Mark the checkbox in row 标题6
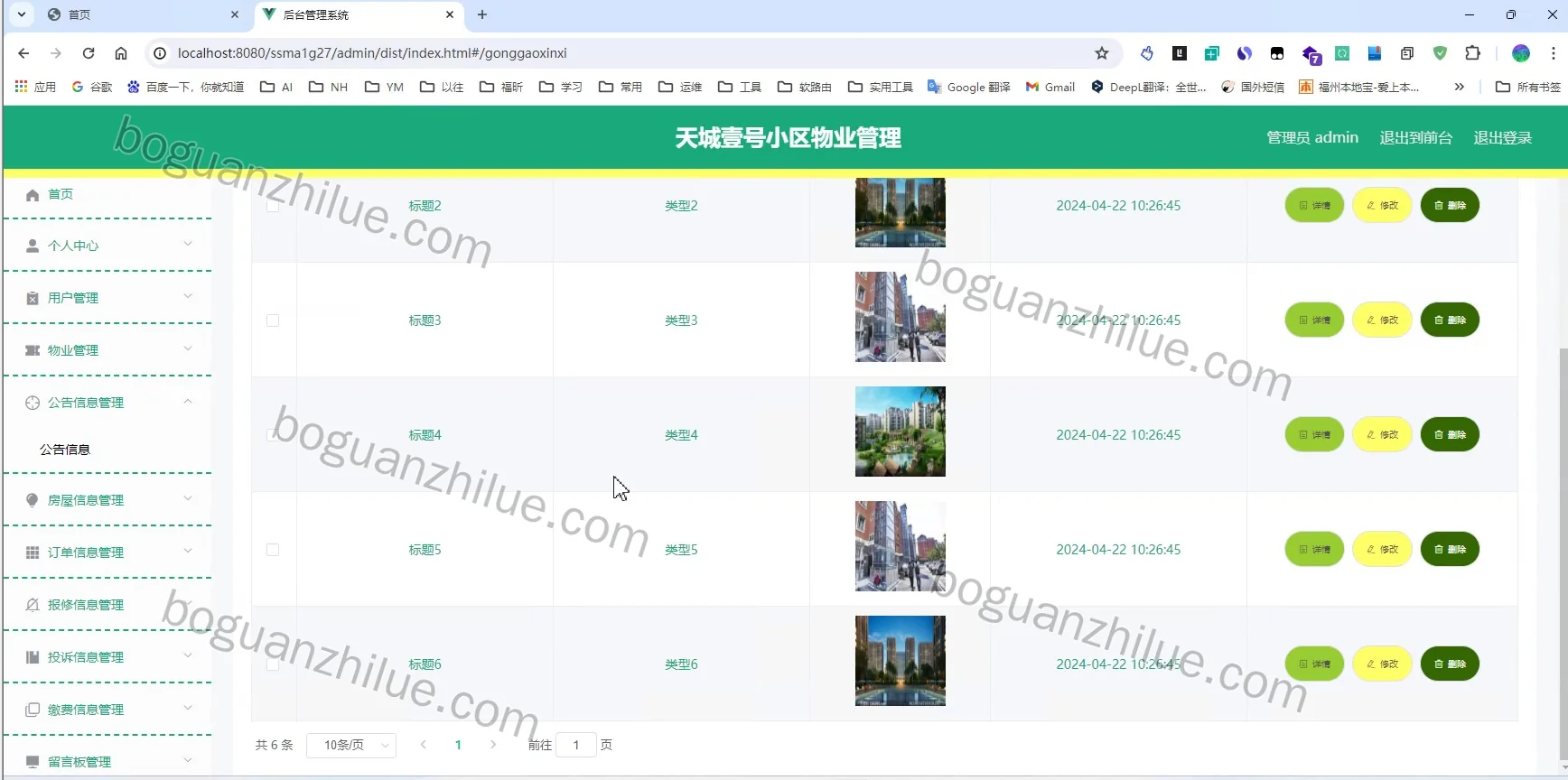Viewport: 1568px width, 780px height. pos(273,664)
